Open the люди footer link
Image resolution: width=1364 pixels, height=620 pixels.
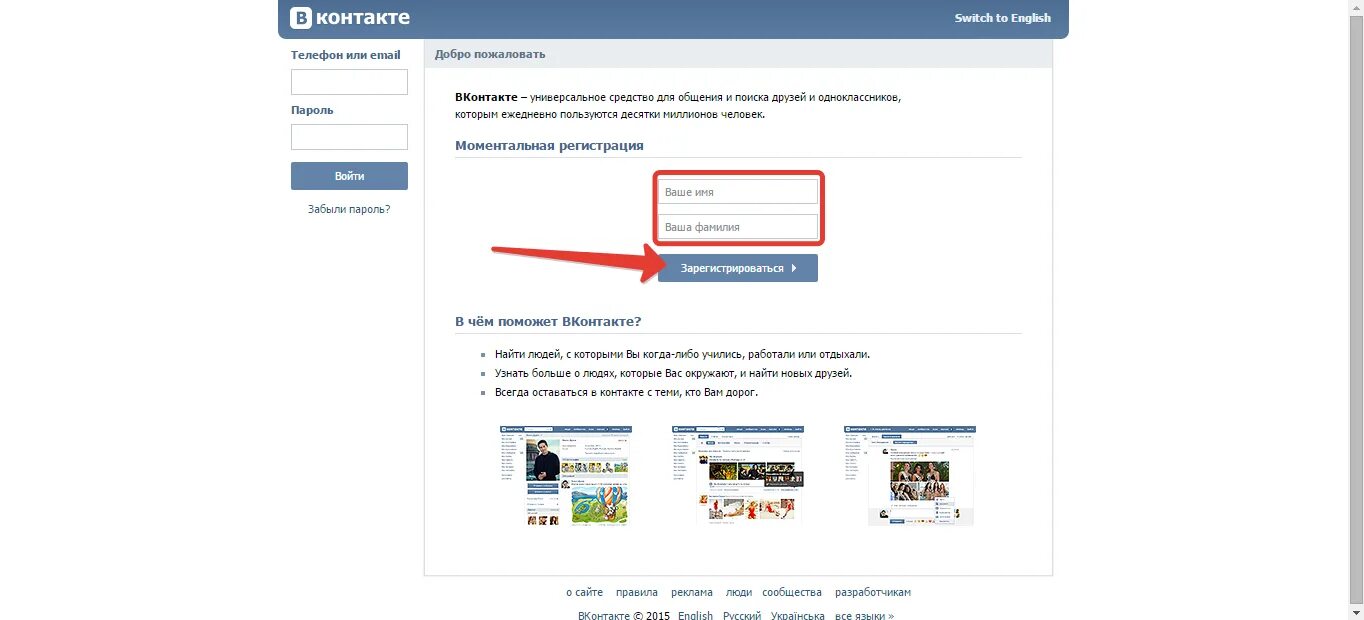[x=739, y=592]
